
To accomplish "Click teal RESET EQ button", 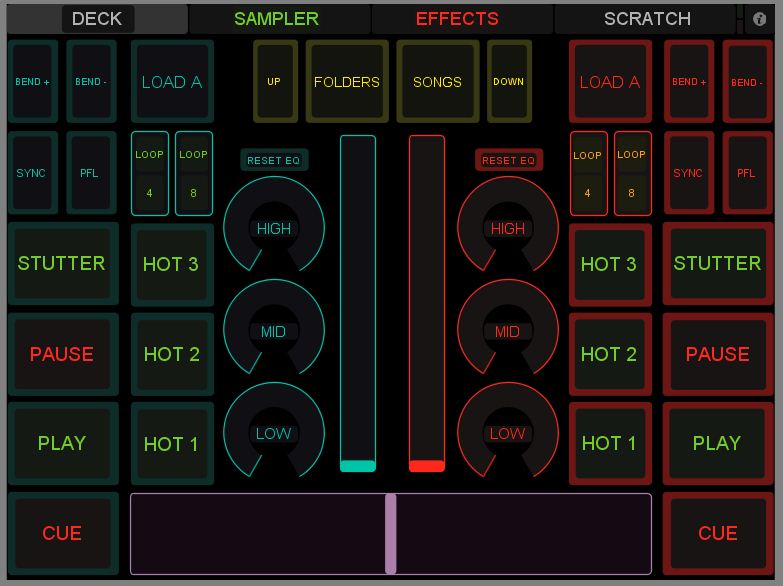I will tap(274, 160).
